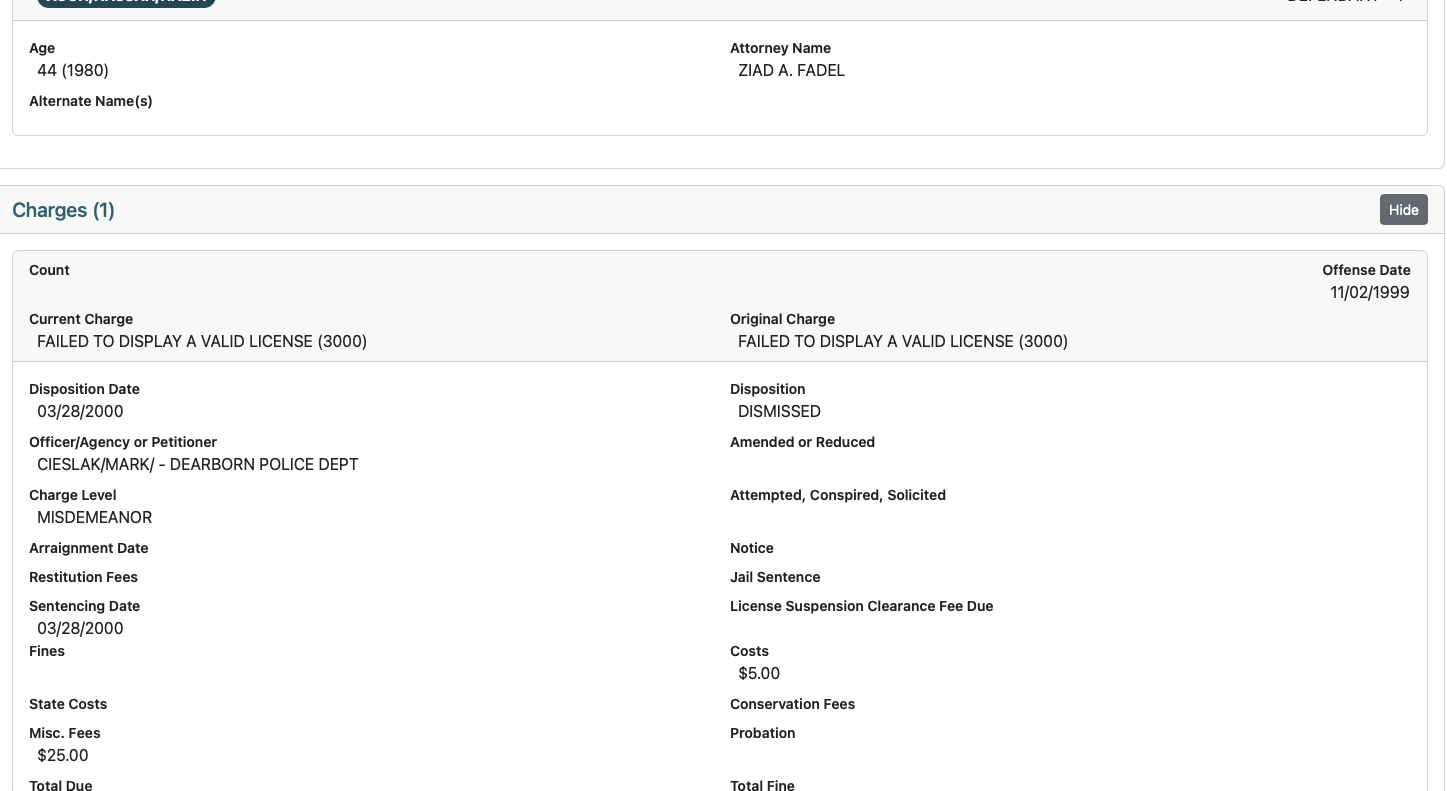Select the Age value 44 (1980)
Image resolution: width=1447 pixels, height=791 pixels.
72,70
